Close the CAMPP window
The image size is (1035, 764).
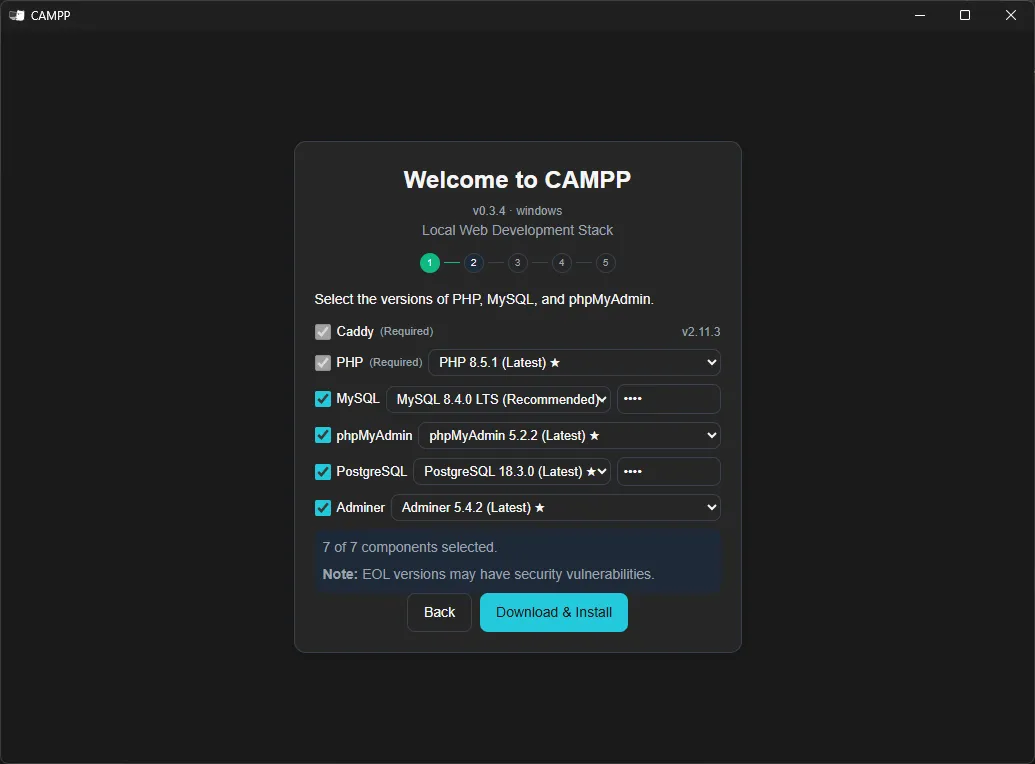[x=1011, y=15]
